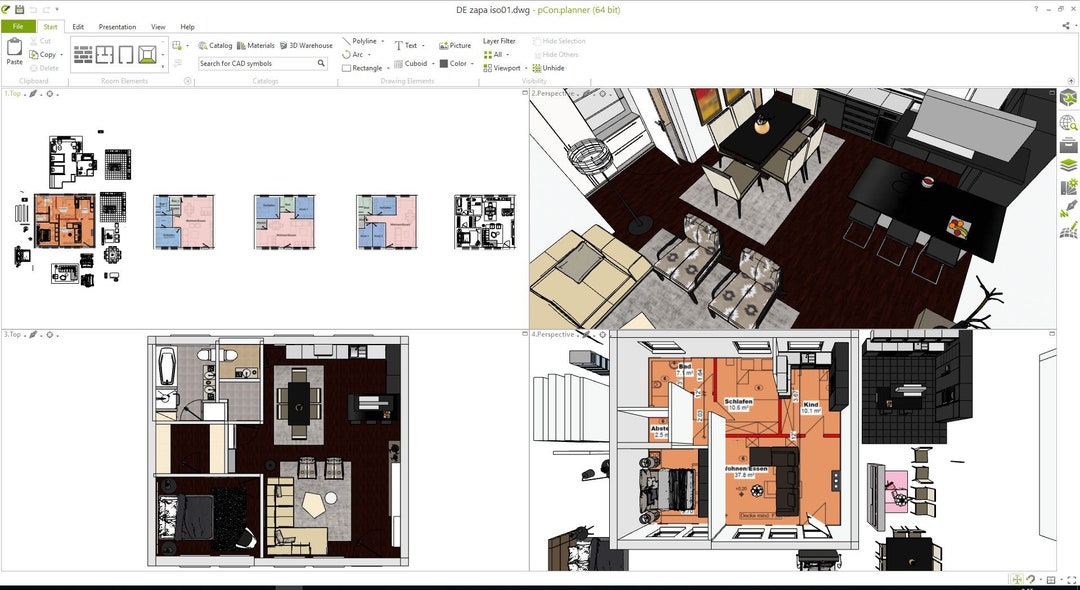Select the Arc drawing tool

[358, 54]
